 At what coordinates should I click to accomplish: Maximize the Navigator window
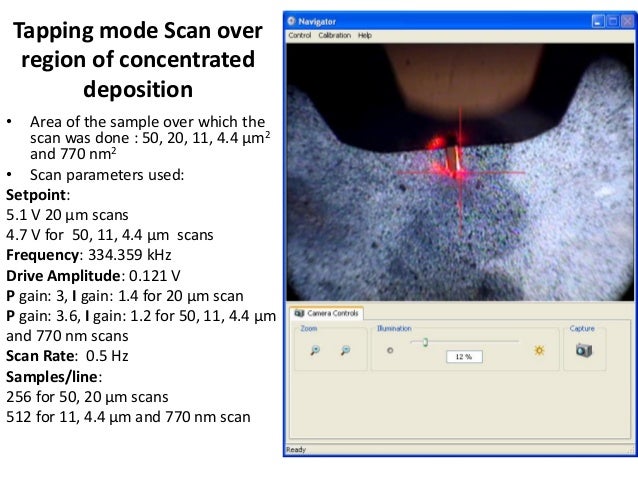(612, 21)
